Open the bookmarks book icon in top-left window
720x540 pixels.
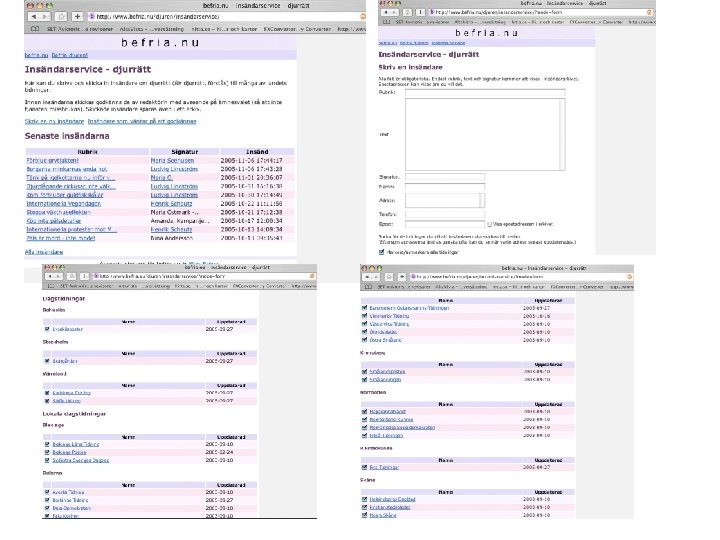(x=35, y=29)
